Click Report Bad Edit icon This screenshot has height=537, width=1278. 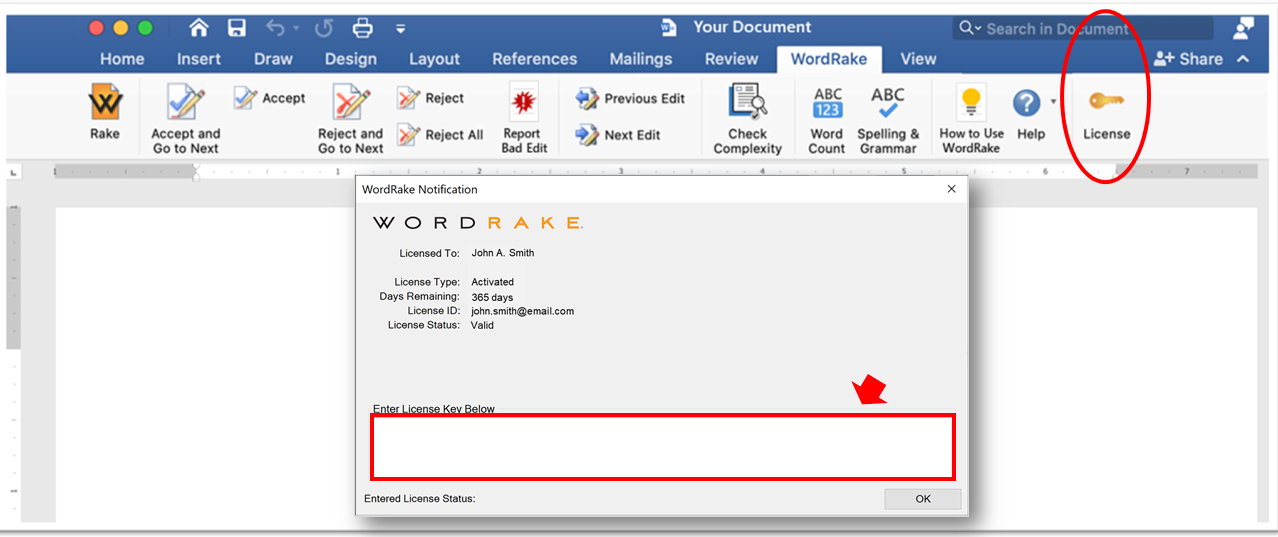524,103
